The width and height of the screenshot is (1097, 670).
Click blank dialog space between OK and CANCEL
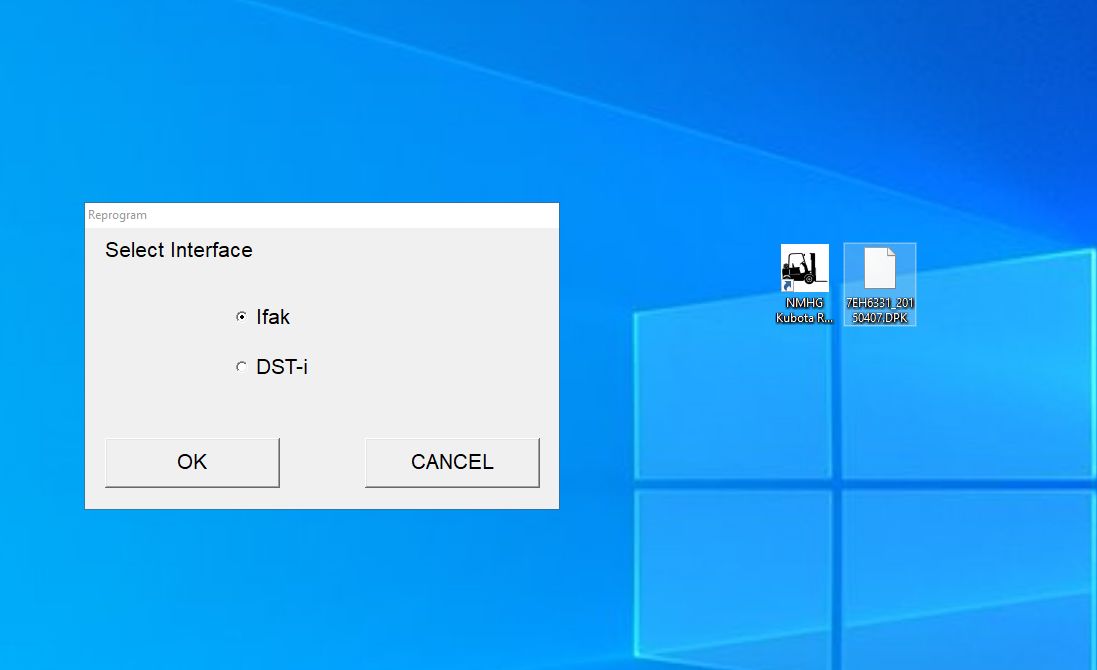tap(322, 462)
